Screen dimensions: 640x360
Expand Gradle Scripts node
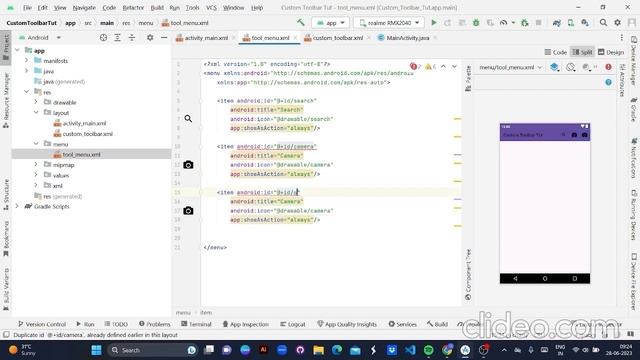17,206
